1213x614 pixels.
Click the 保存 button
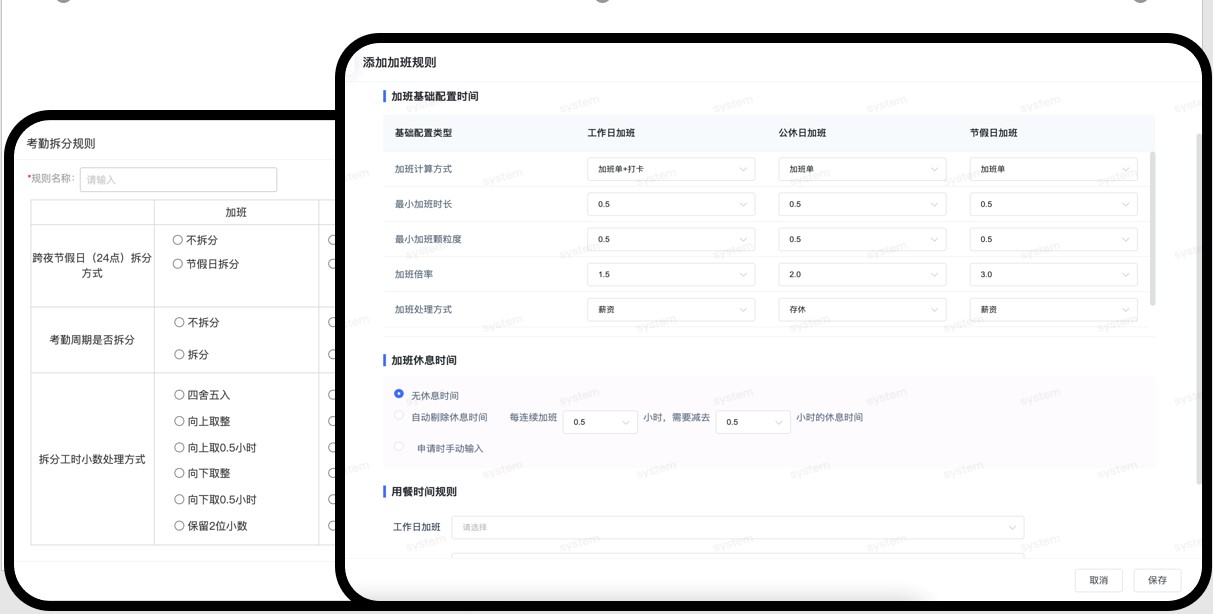[1157, 580]
